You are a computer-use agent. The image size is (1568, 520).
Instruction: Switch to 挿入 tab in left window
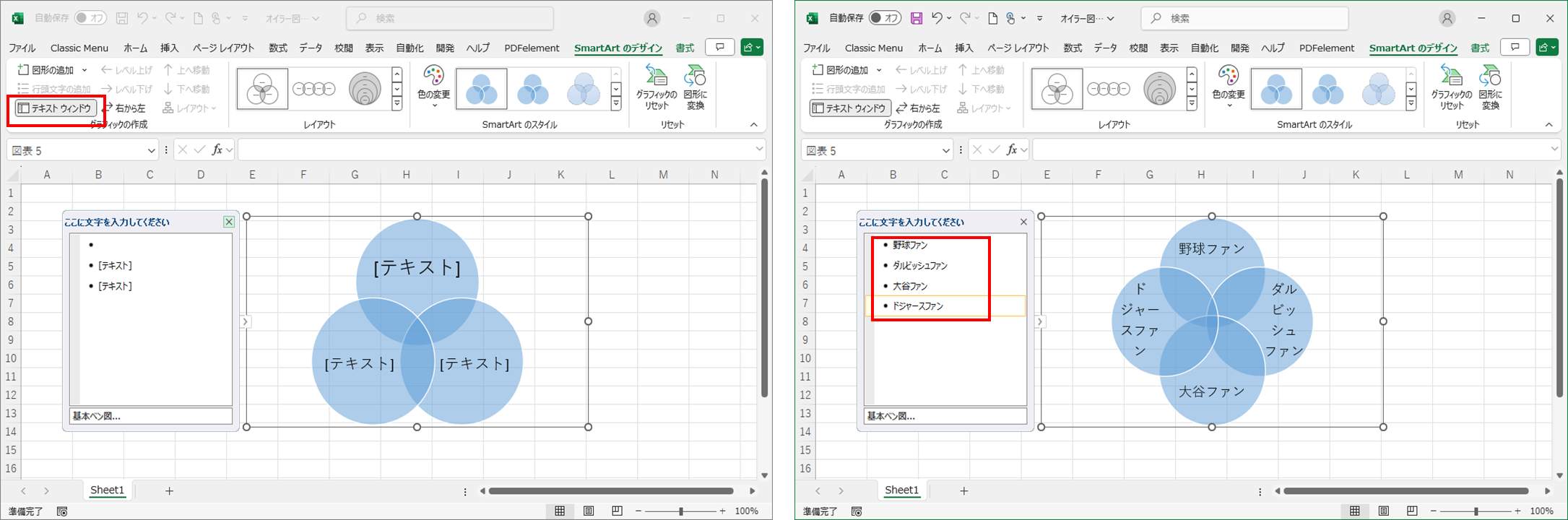point(170,48)
